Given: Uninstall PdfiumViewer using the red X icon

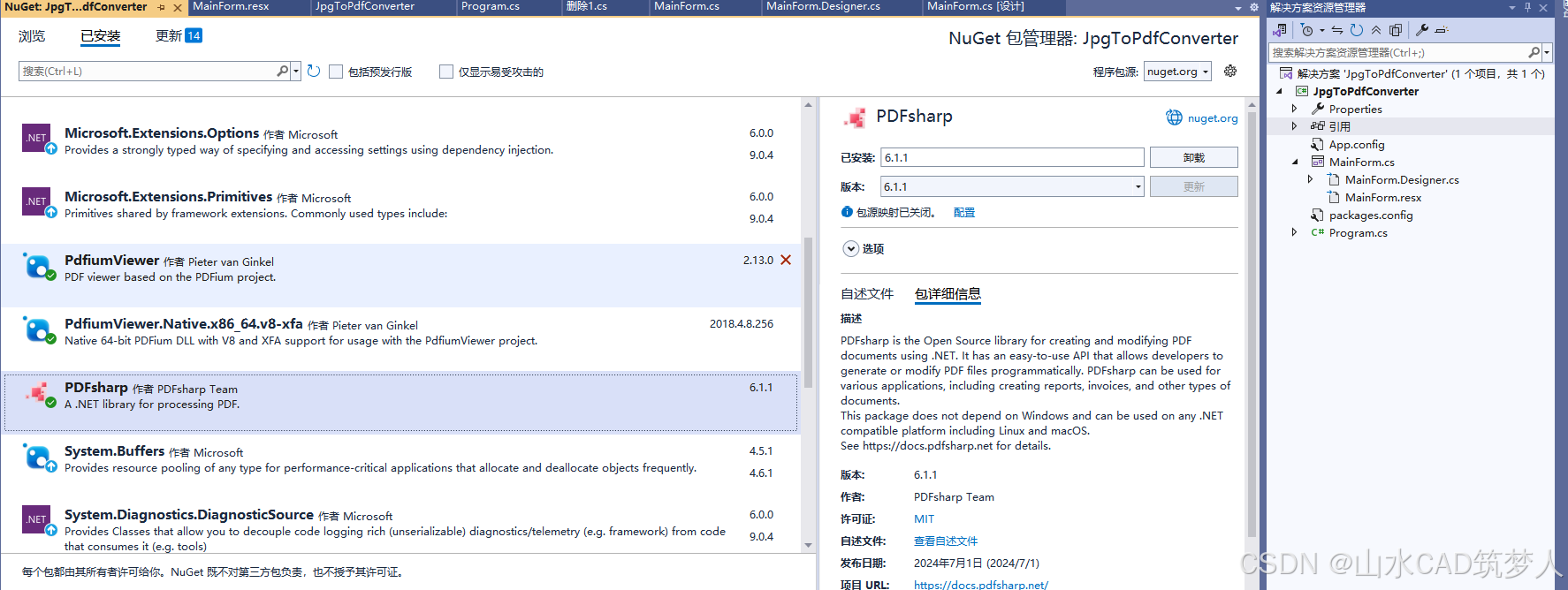Looking at the screenshot, I should pos(786,260).
